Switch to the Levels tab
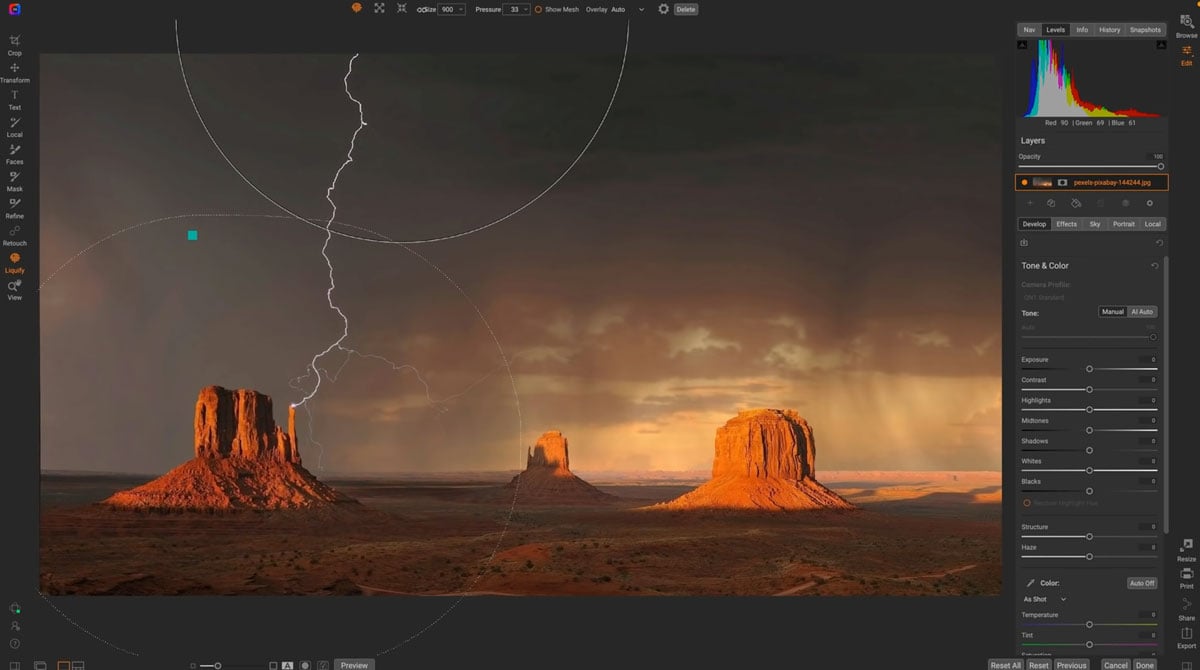The image size is (1200, 670). [1055, 30]
